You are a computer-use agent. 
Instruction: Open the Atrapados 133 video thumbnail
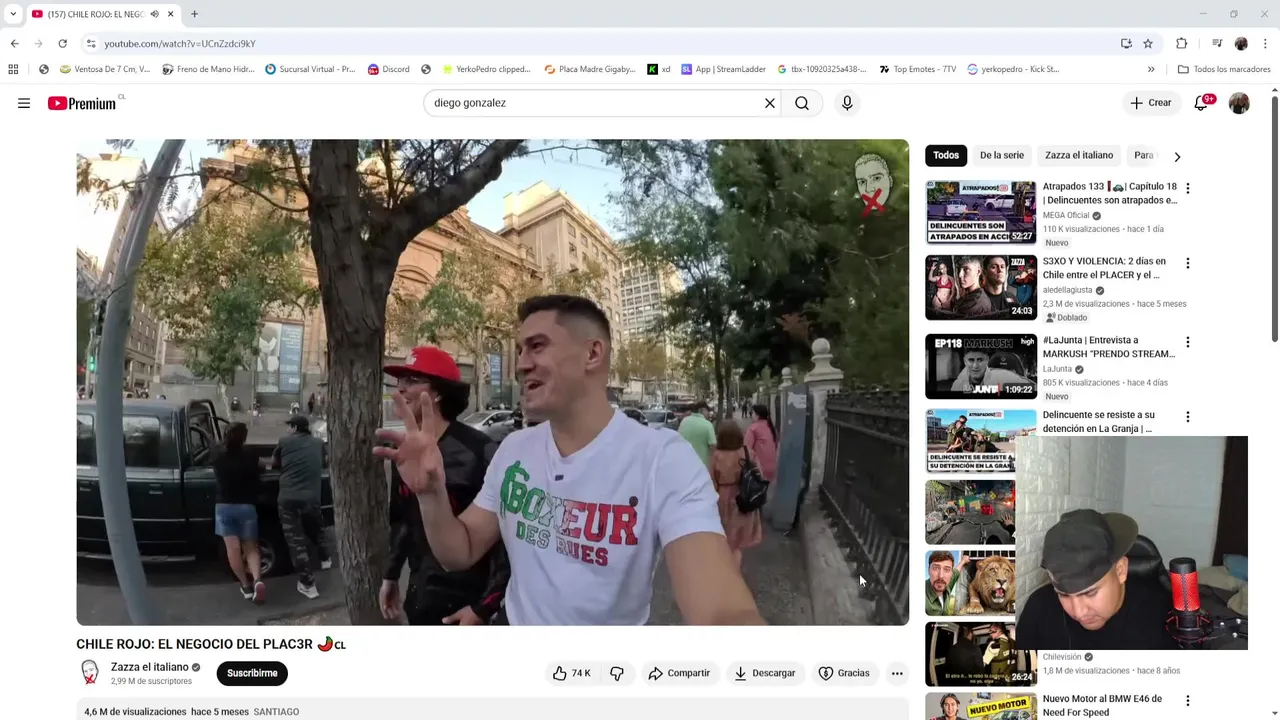pos(981,212)
